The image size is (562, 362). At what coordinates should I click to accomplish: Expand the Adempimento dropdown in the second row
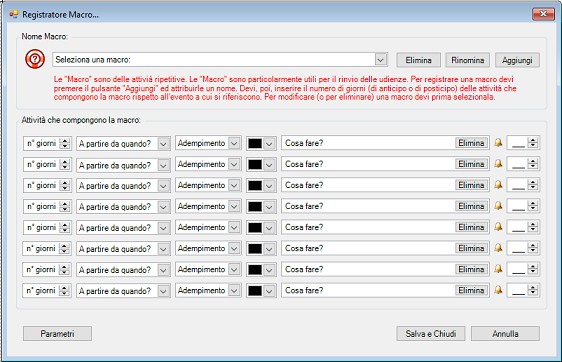click(234, 164)
